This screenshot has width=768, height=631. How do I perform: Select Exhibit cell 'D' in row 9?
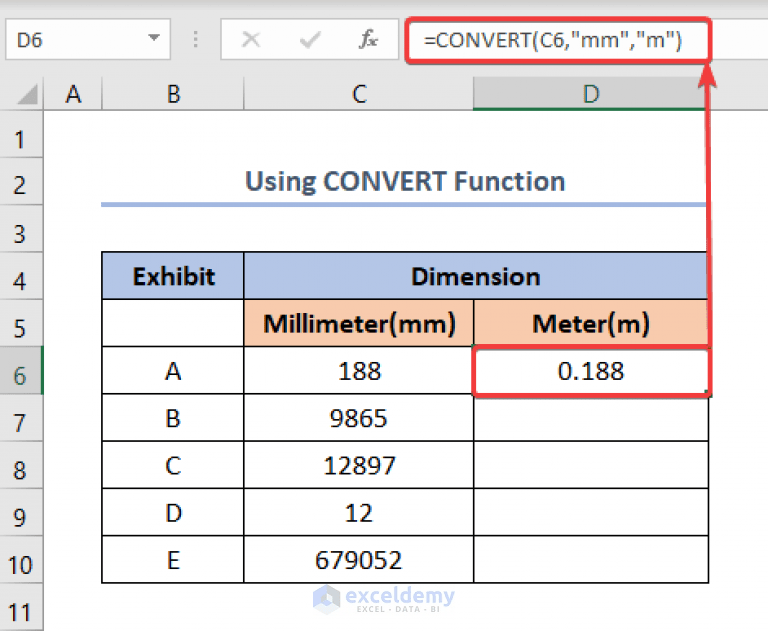coord(173,512)
